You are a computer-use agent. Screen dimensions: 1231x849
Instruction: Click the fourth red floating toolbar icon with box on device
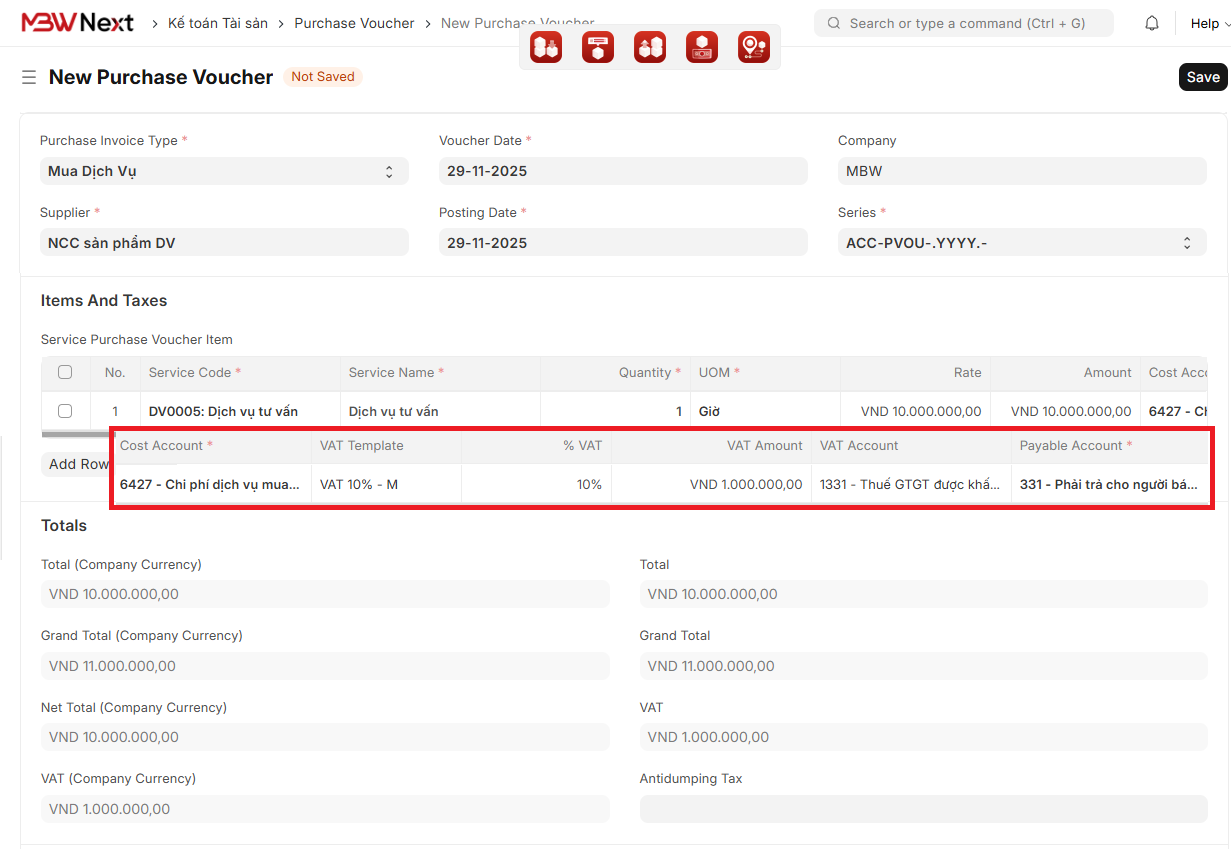[x=702, y=47]
